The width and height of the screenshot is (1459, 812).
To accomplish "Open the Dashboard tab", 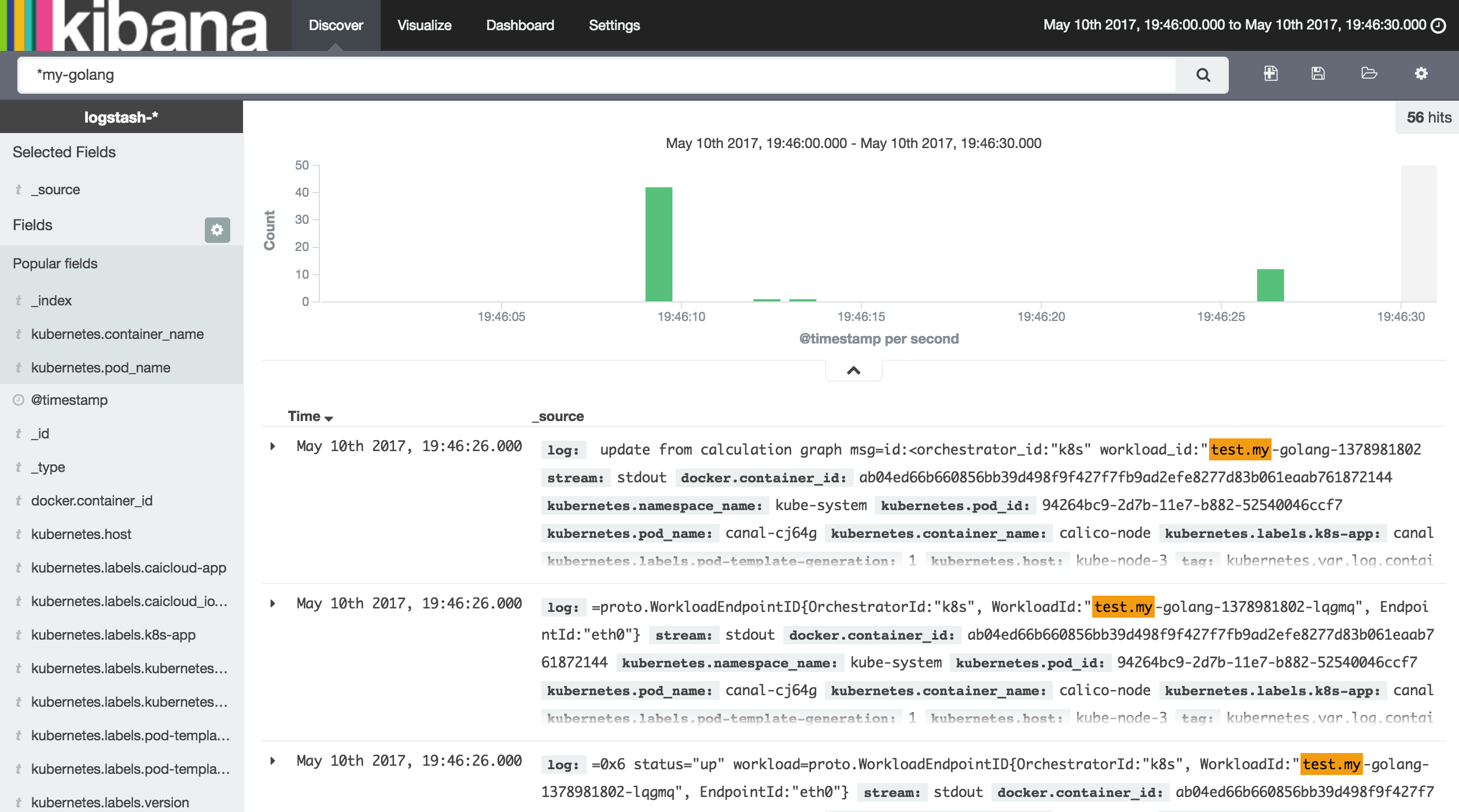I will coord(520,25).
